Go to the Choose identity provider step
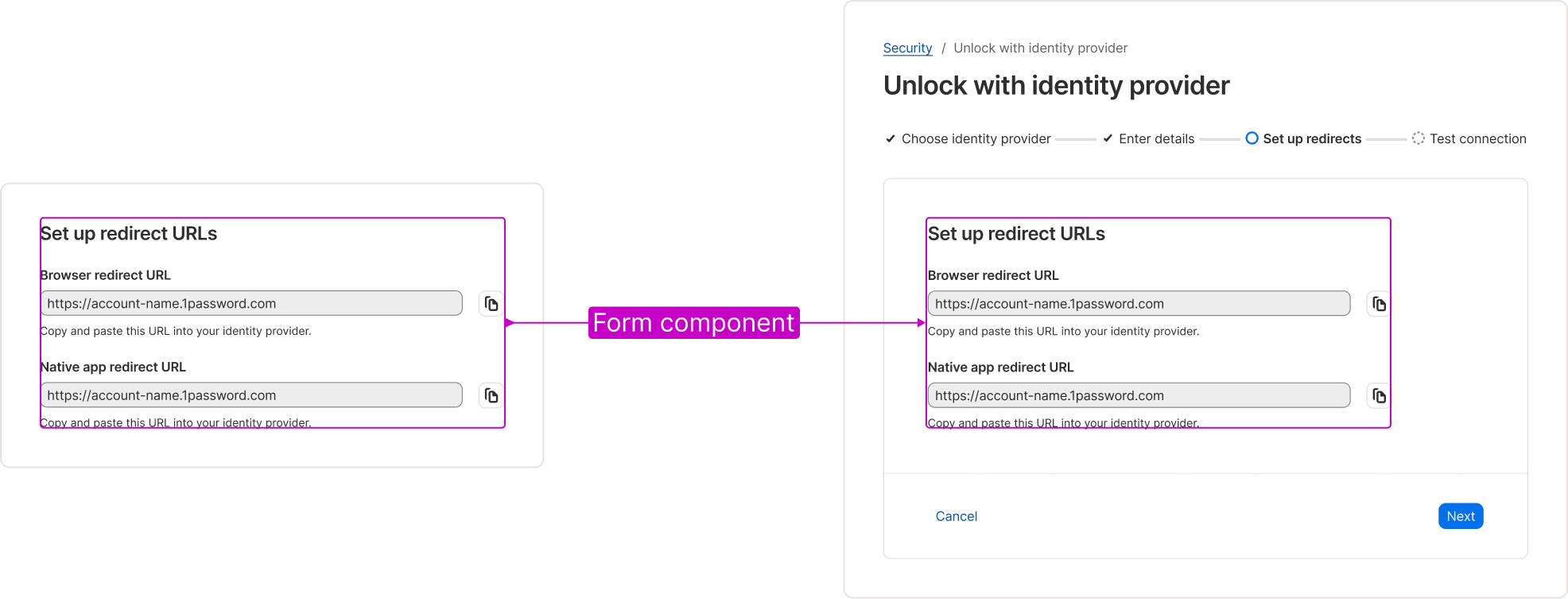The height and width of the screenshot is (599, 1568). (x=976, y=138)
